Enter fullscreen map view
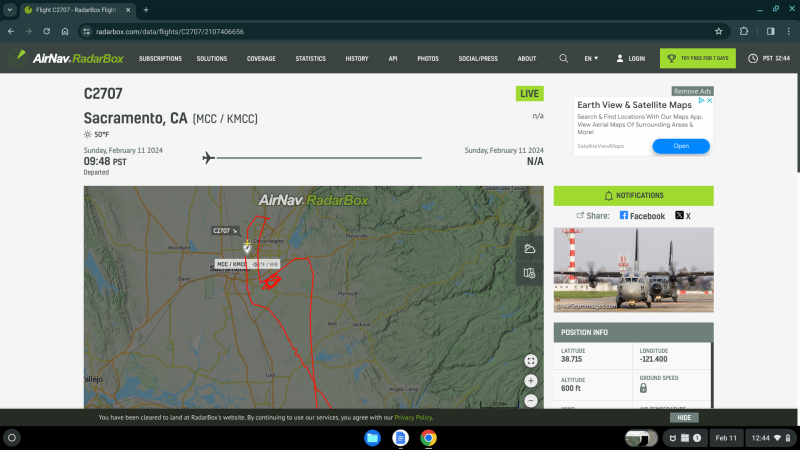The image size is (800, 450). point(530,361)
